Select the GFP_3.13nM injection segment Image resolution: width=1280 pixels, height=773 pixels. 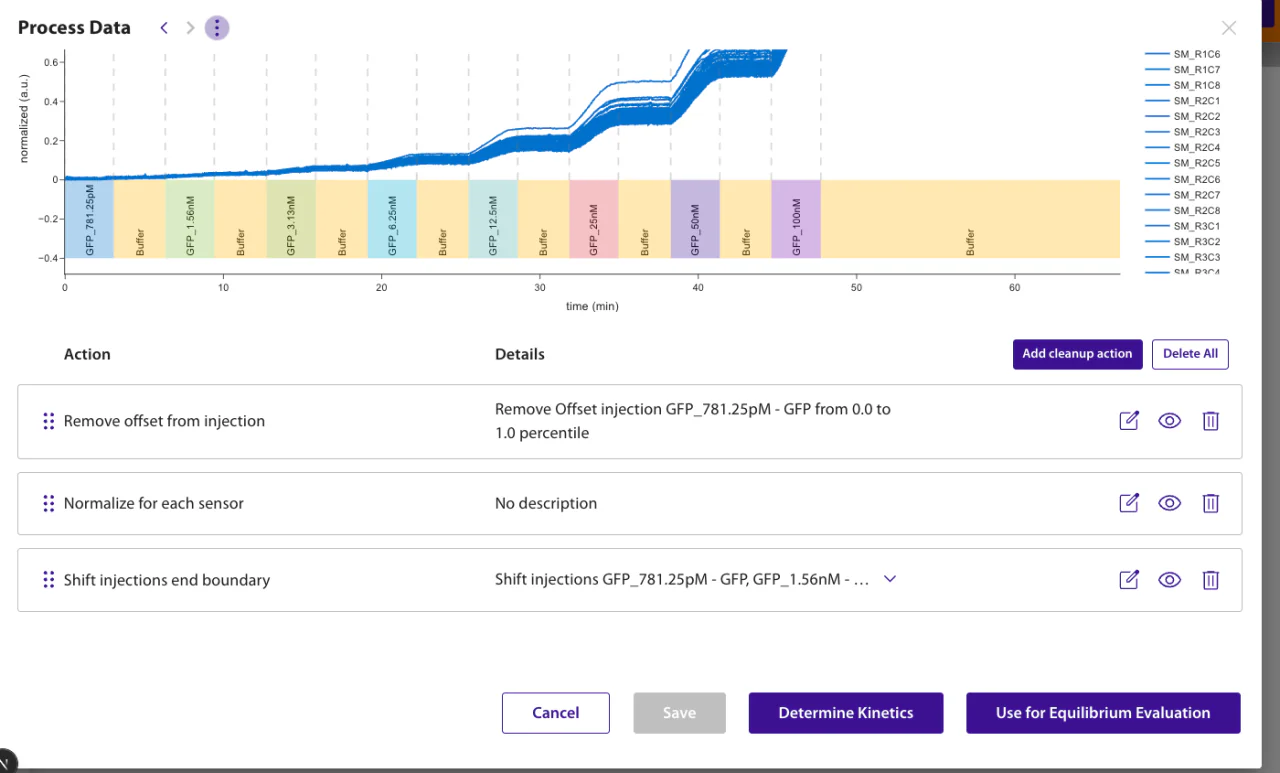point(291,219)
